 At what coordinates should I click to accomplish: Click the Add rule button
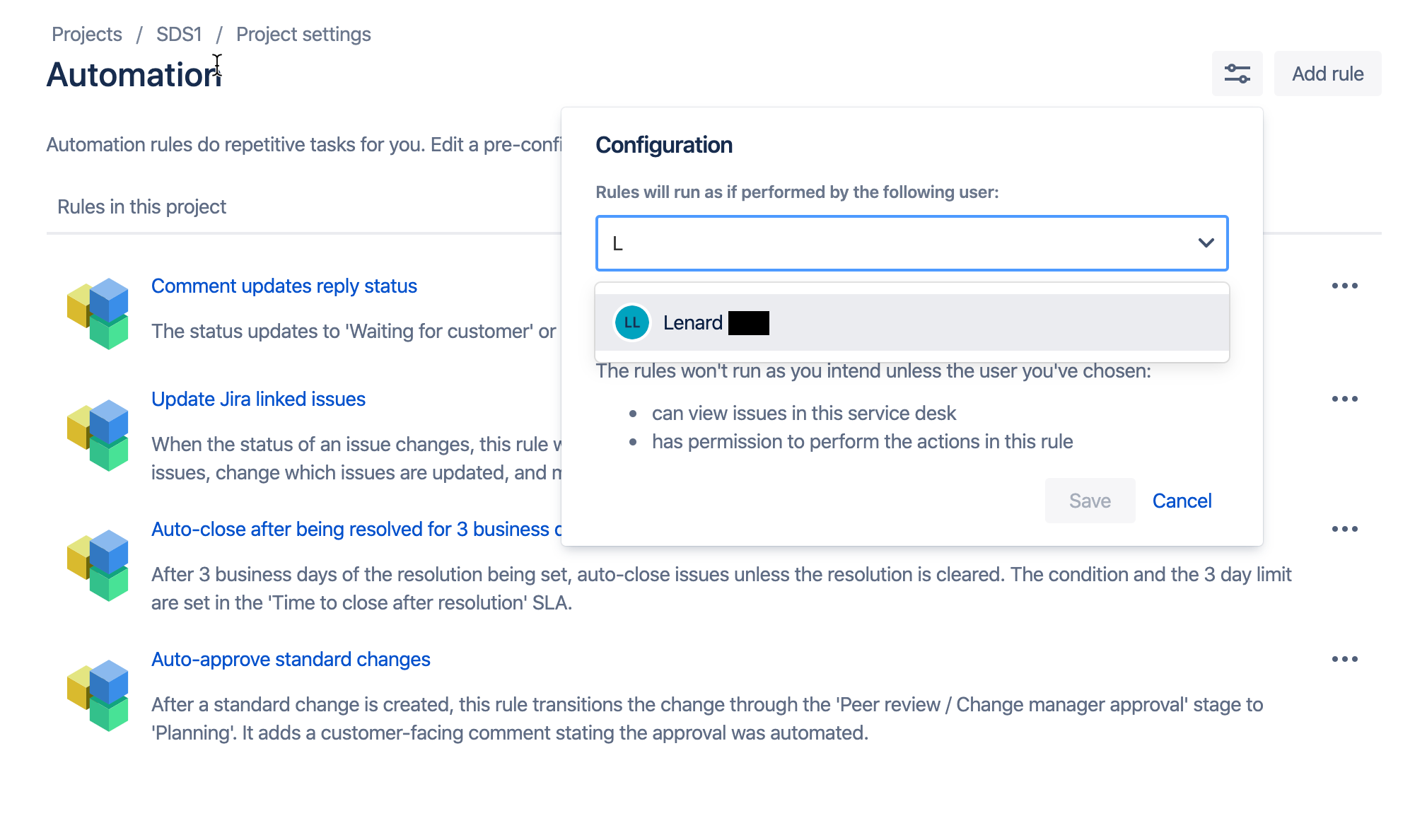pos(1327,74)
